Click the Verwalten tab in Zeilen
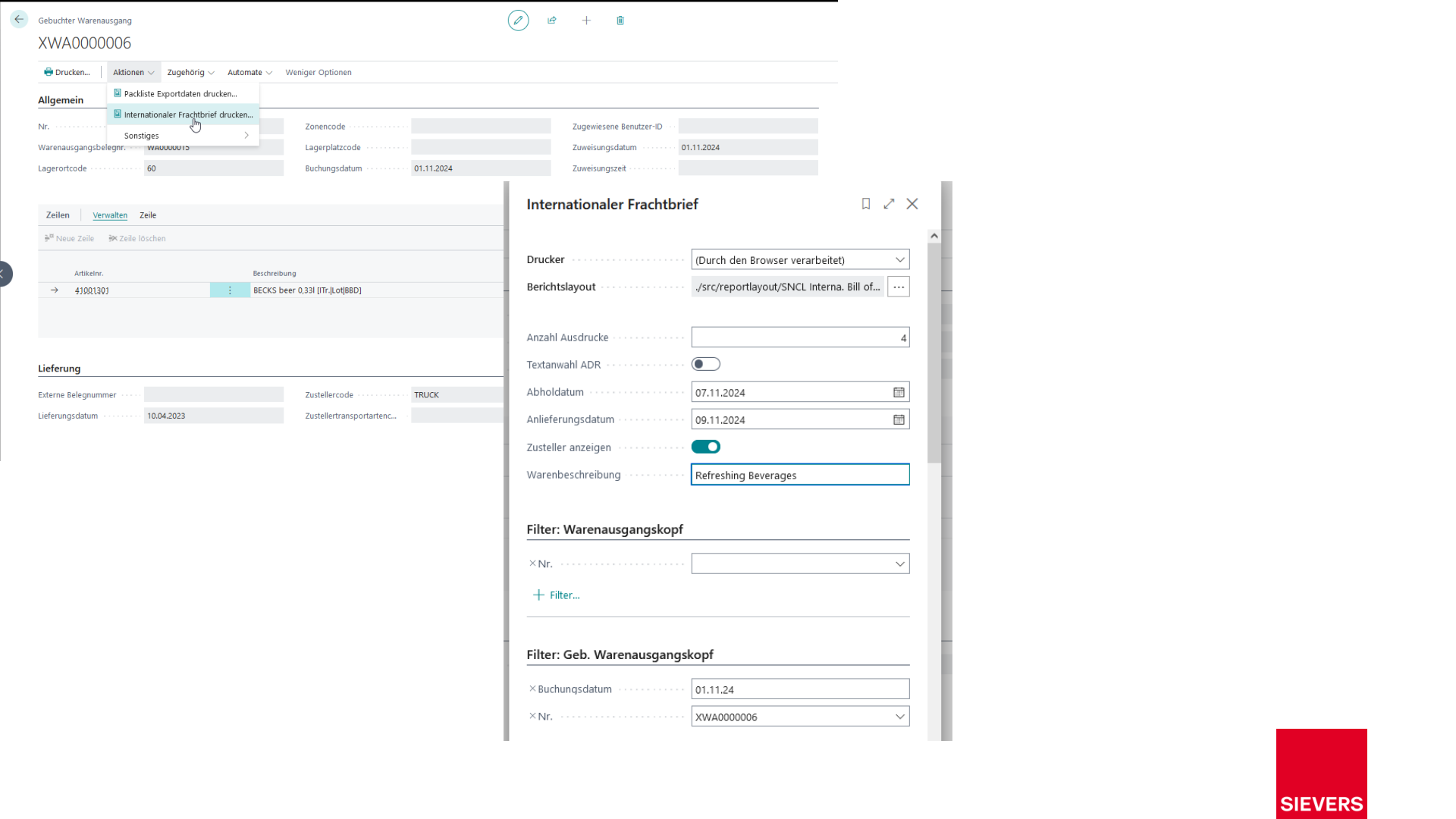This screenshot has width=1456, height=819. pyautogui.click(x=110, y=215)
